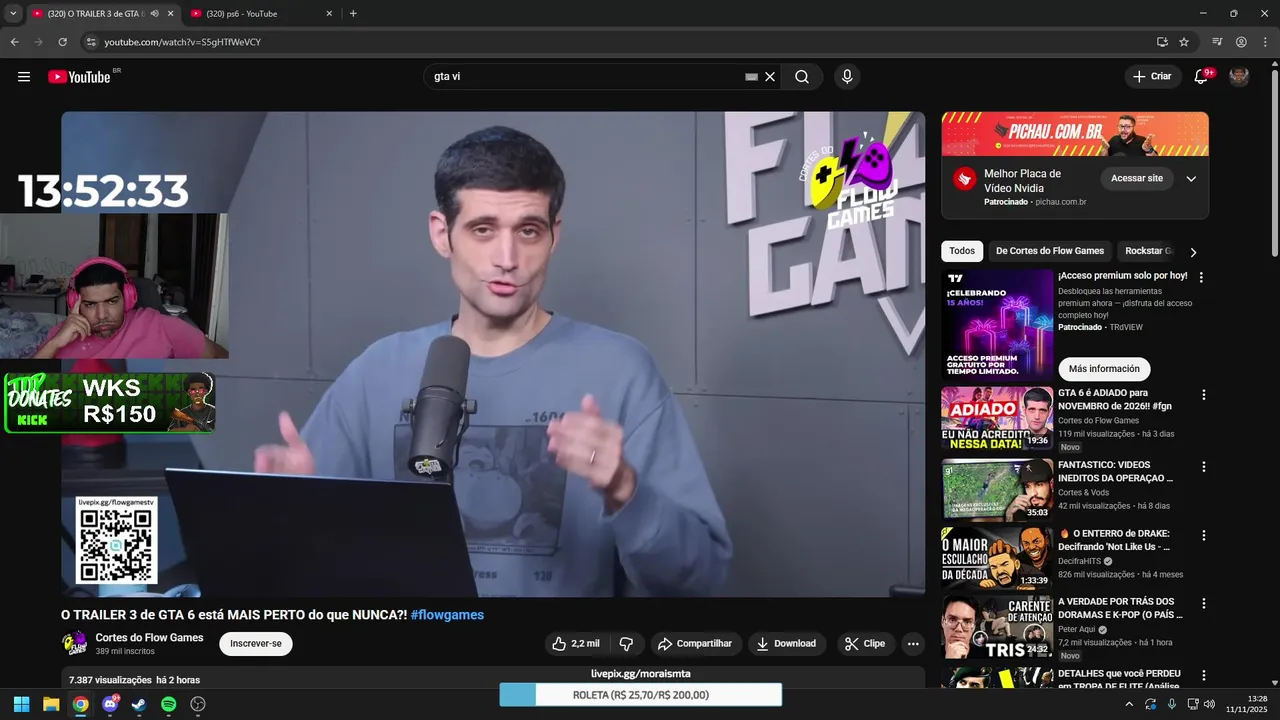View site information icon in address bar
The height and width of the screenshot is (720, 1280).
[91, 42]
